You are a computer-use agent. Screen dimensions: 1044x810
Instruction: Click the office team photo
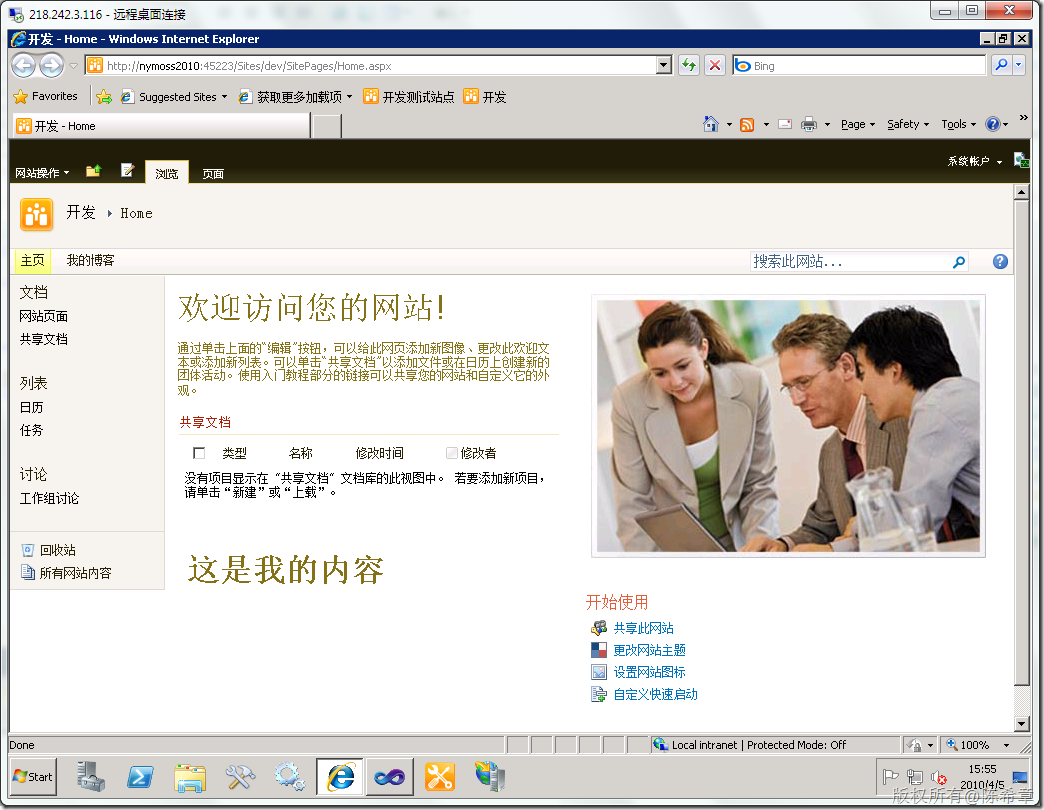coord(788,426)
